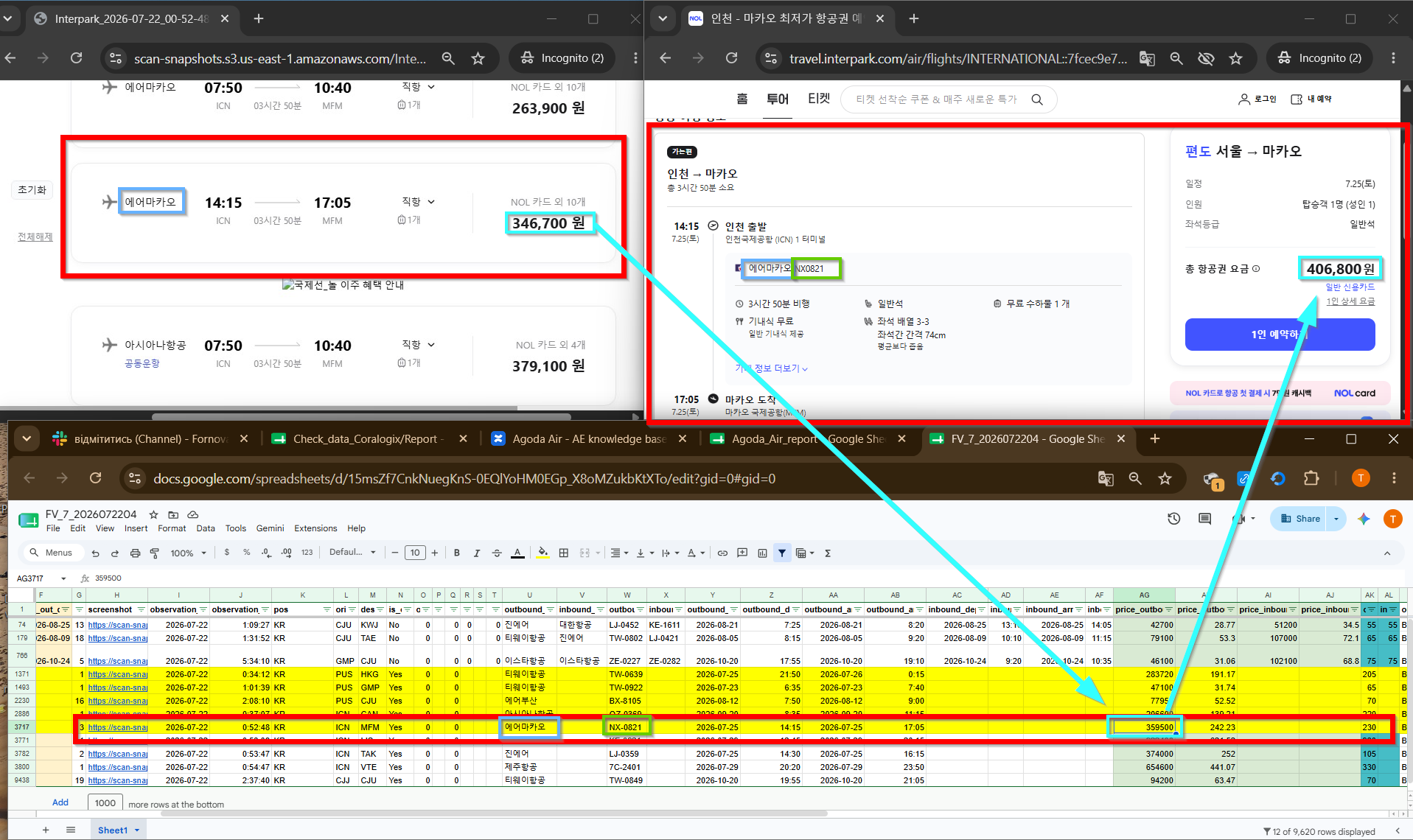
Task: Toggle italic formatting in Sheets
Action: 476,553
